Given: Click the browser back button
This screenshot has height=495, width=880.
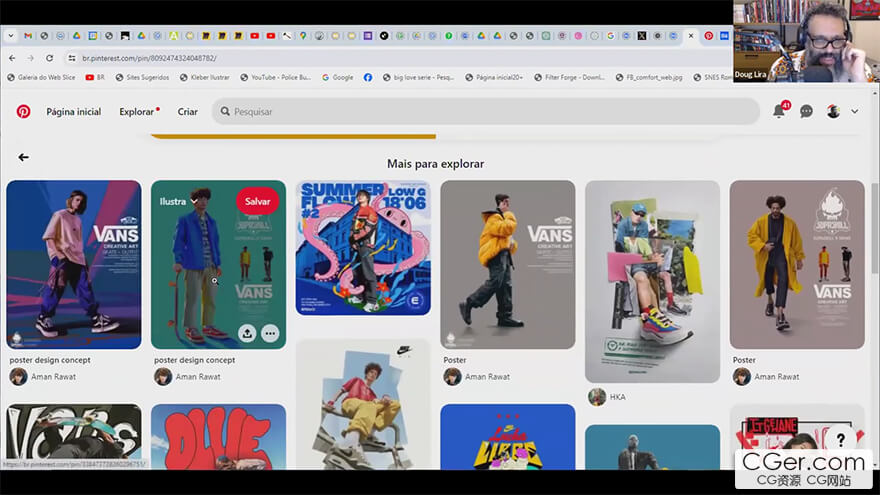Looking at the screenshot, I should pyautogui.click(x=12, y=58).
